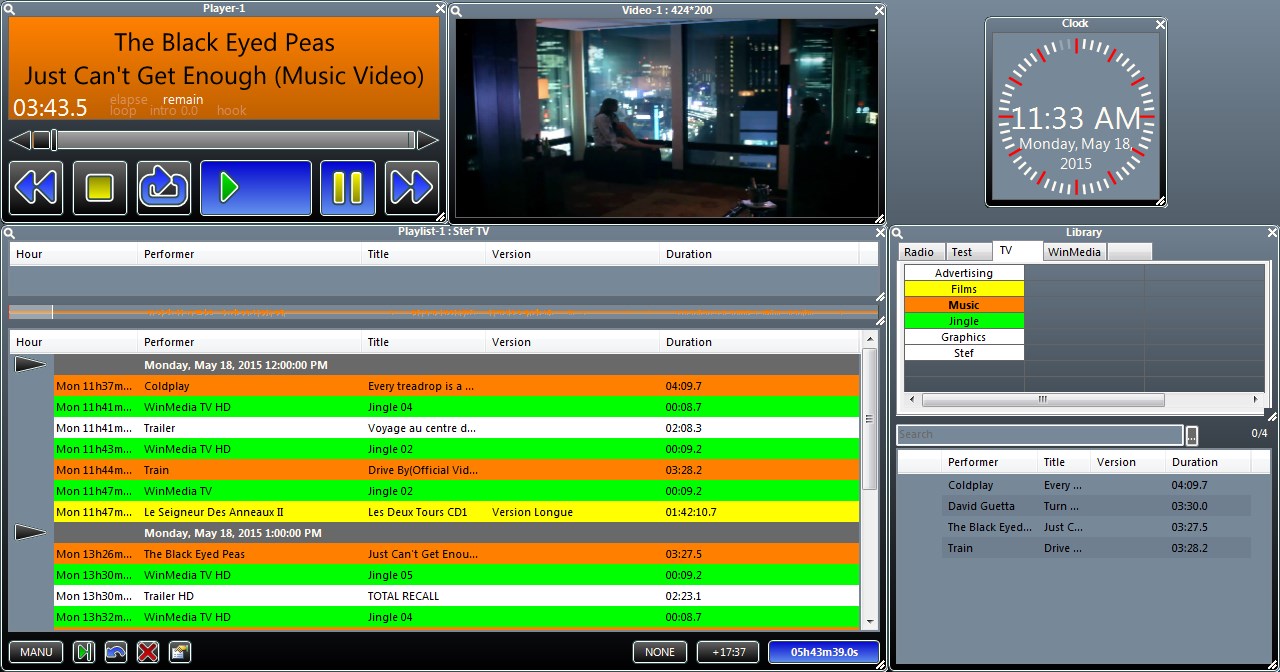
Task: Click the green skip-to-next icon in the playlist toolbar
Action: [84, 652]
